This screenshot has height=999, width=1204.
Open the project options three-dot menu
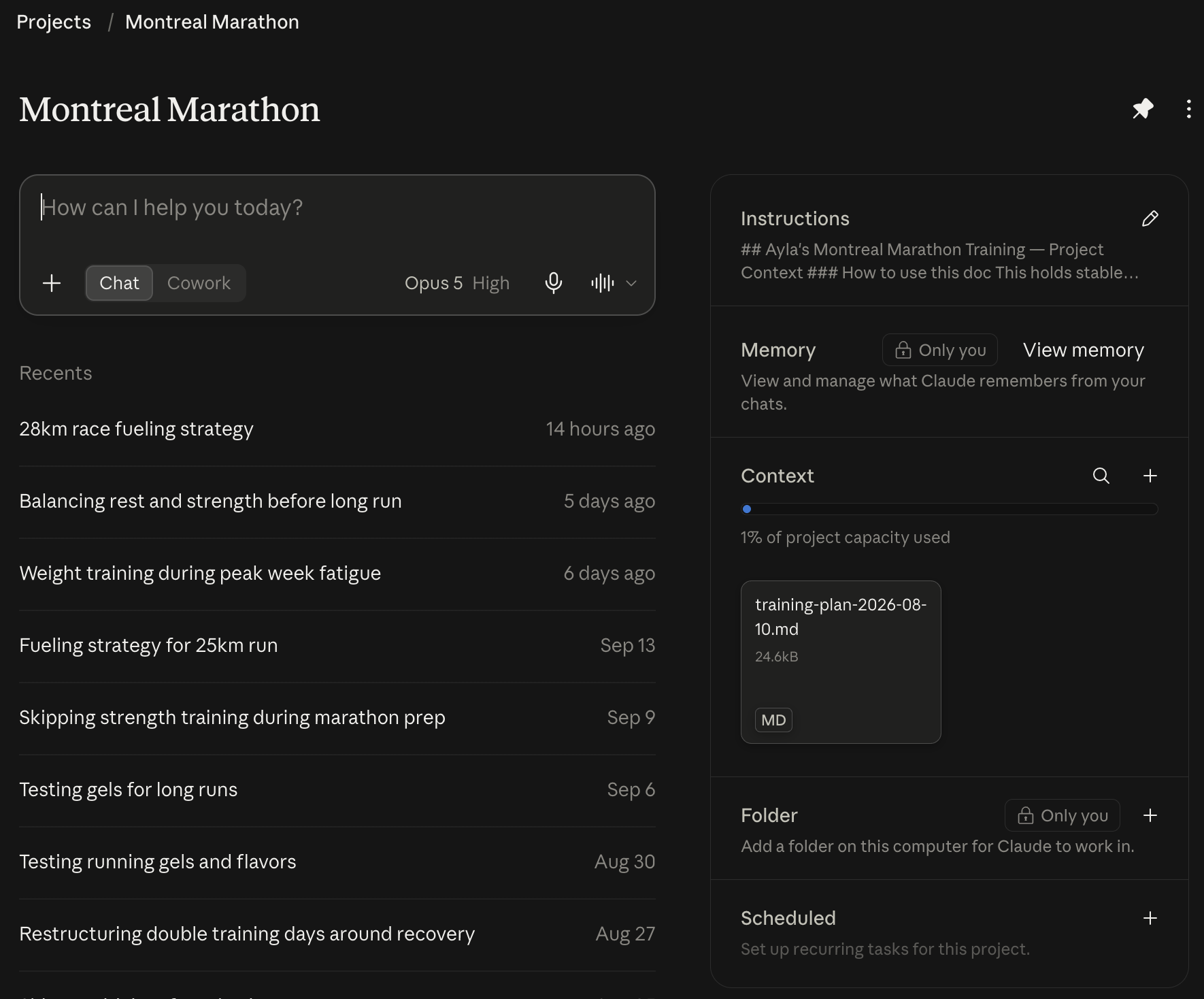pyautogui.click(x=1188, y=109)
